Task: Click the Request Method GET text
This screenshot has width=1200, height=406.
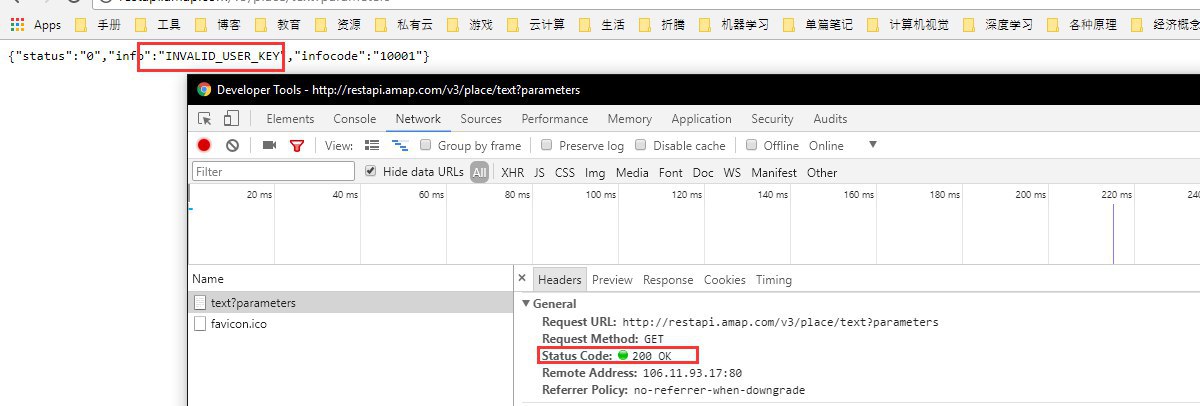Action: pyautogui.click(x=654, y=339)
